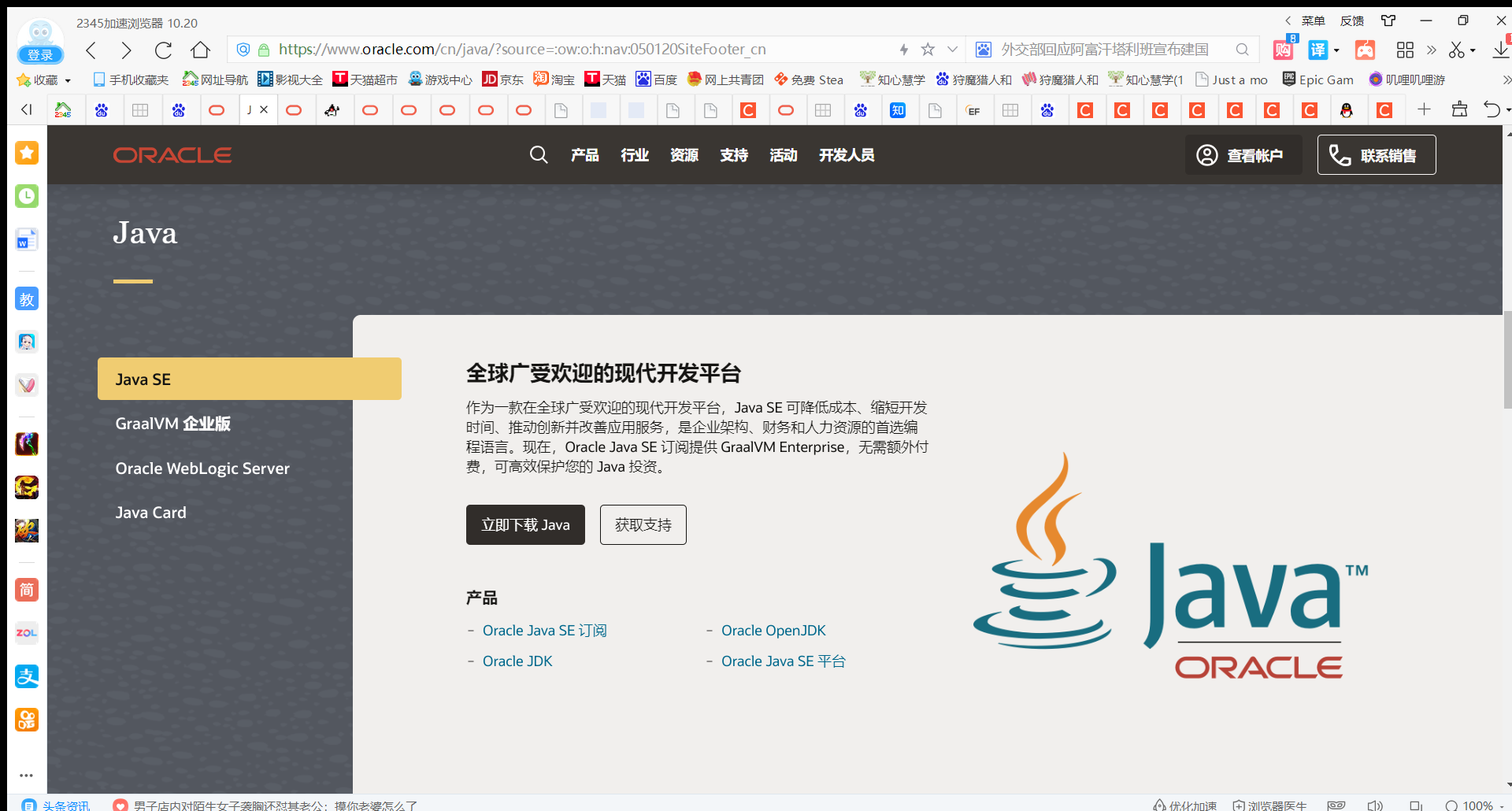Open the downloads arrow icon
Viewport: 1512px width, 811px height.
click(x=1501, y=50)
